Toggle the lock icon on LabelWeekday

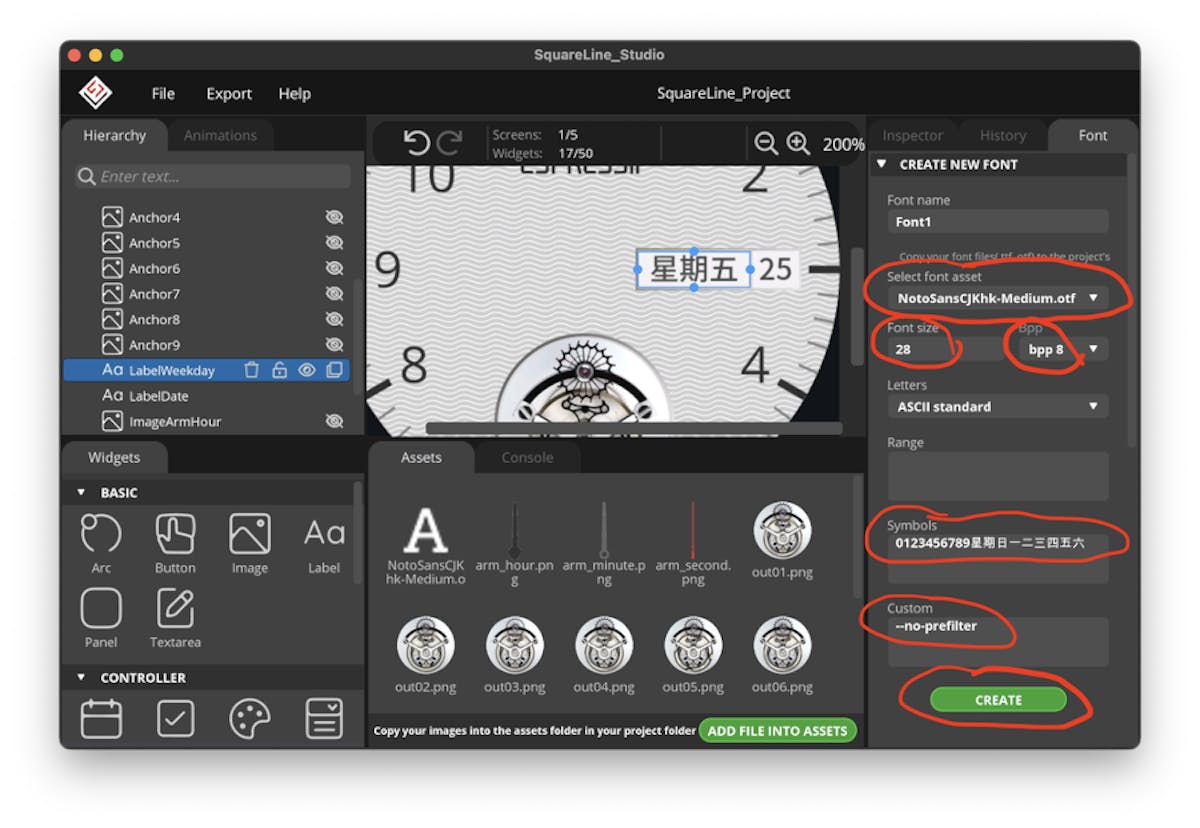click(279, 370)
